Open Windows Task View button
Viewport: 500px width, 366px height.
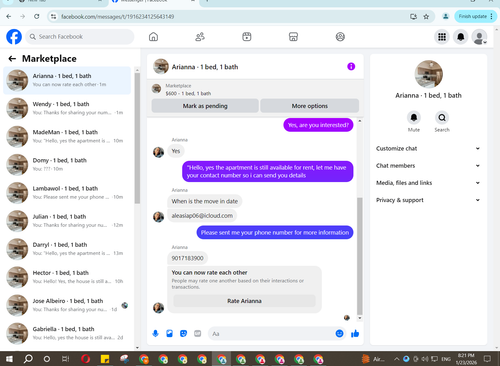[66, 359]
